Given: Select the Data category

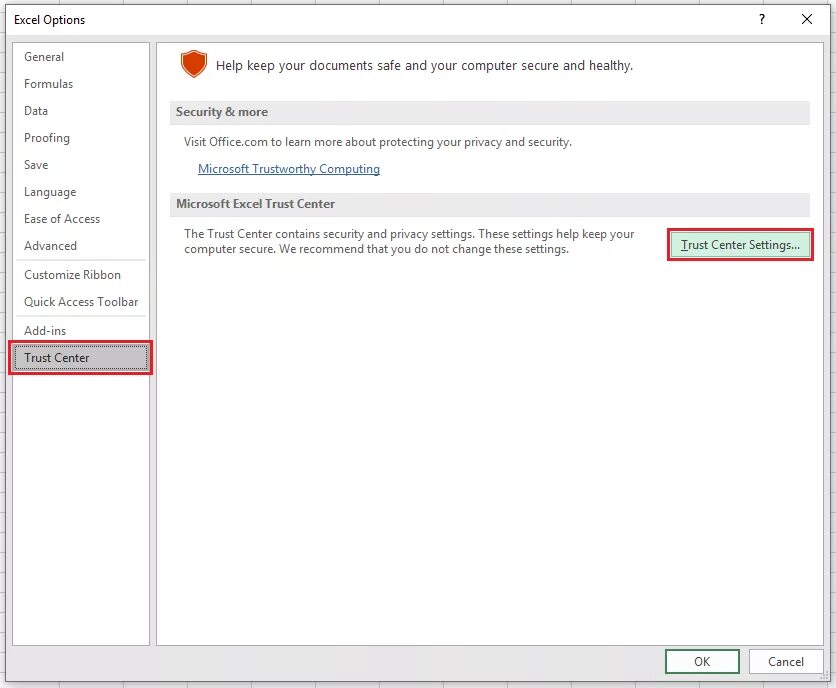Looking at the screenshot, I should [35, 111].
